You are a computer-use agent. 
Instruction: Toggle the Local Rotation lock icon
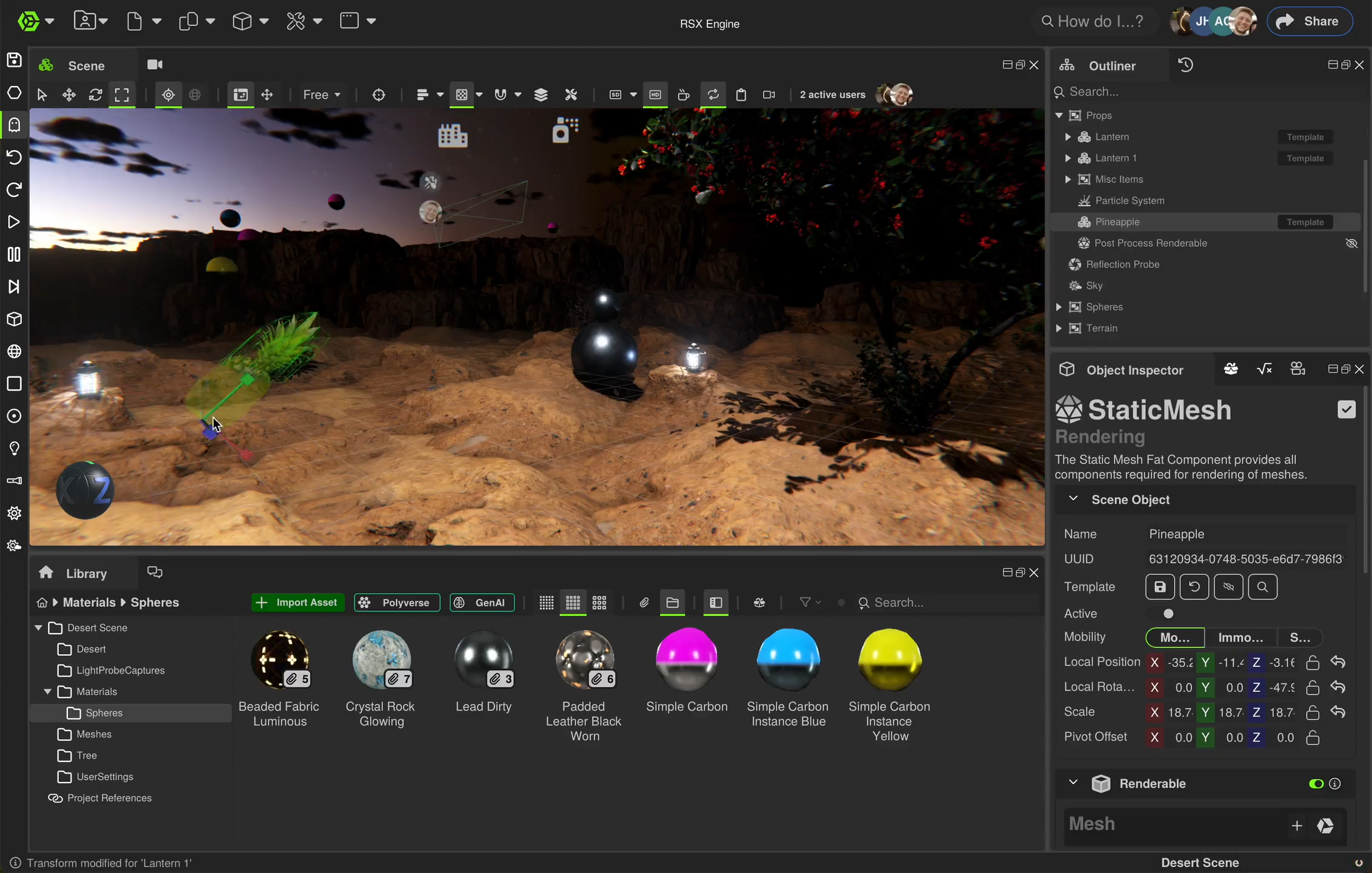[1313, 687]
